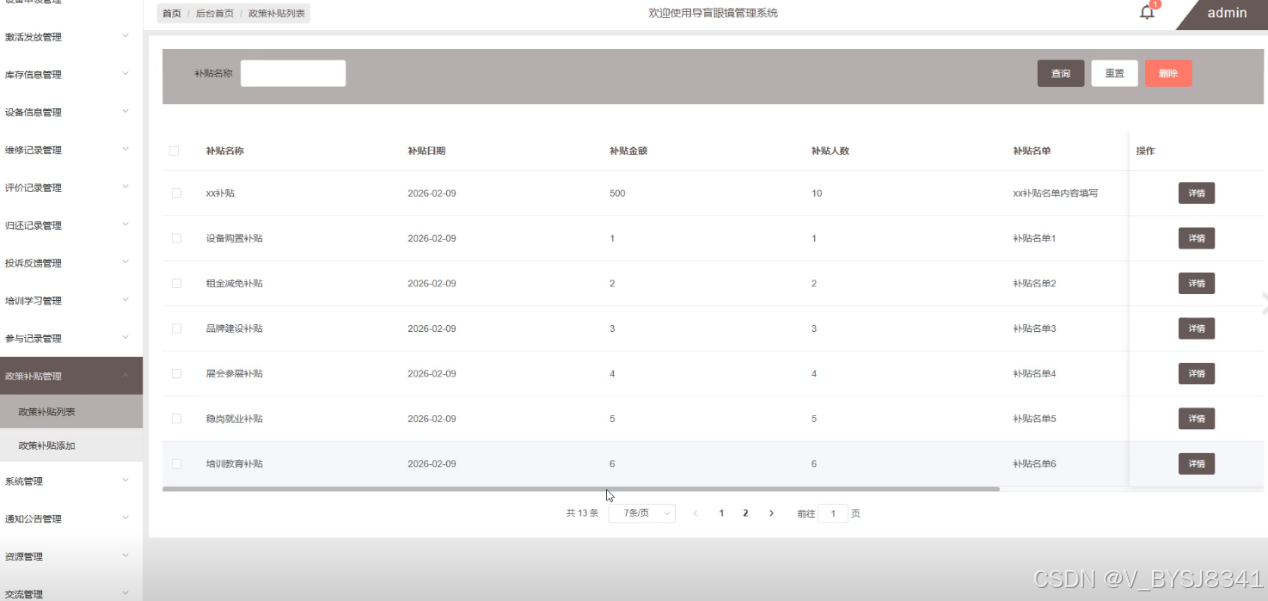The width and height of the screenshot is (1268, 601).
Task: Open the 7条/页 page size dropdown
Action: 642,513
